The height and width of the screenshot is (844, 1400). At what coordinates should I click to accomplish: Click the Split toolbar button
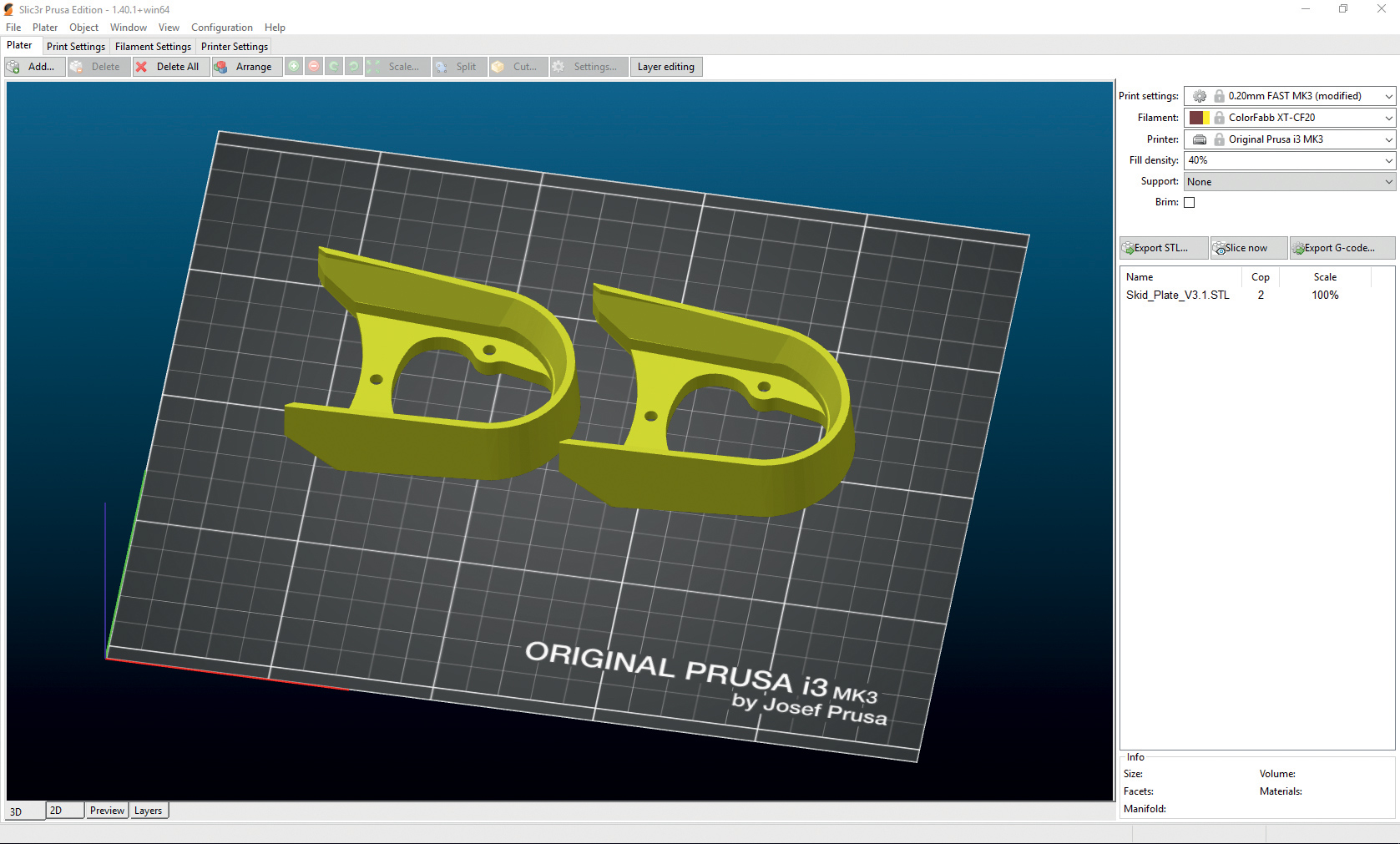[x=459, y=67]
